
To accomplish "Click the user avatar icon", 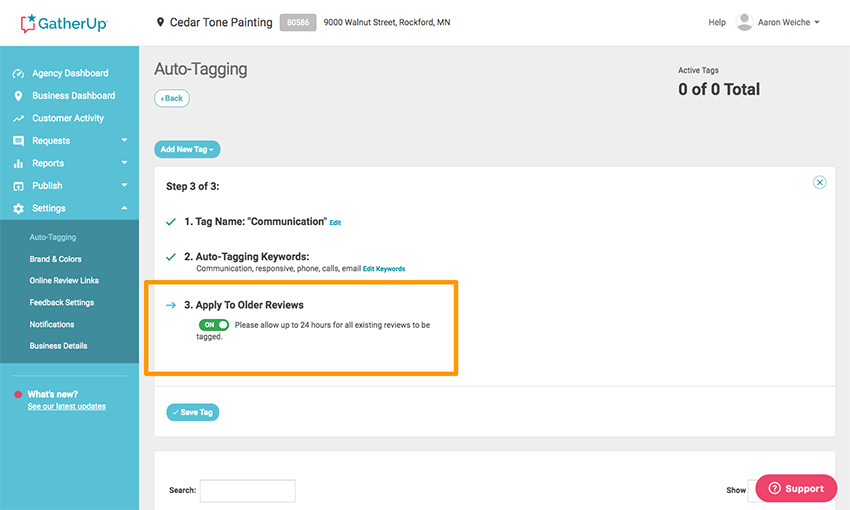I will tap(744, 22).
